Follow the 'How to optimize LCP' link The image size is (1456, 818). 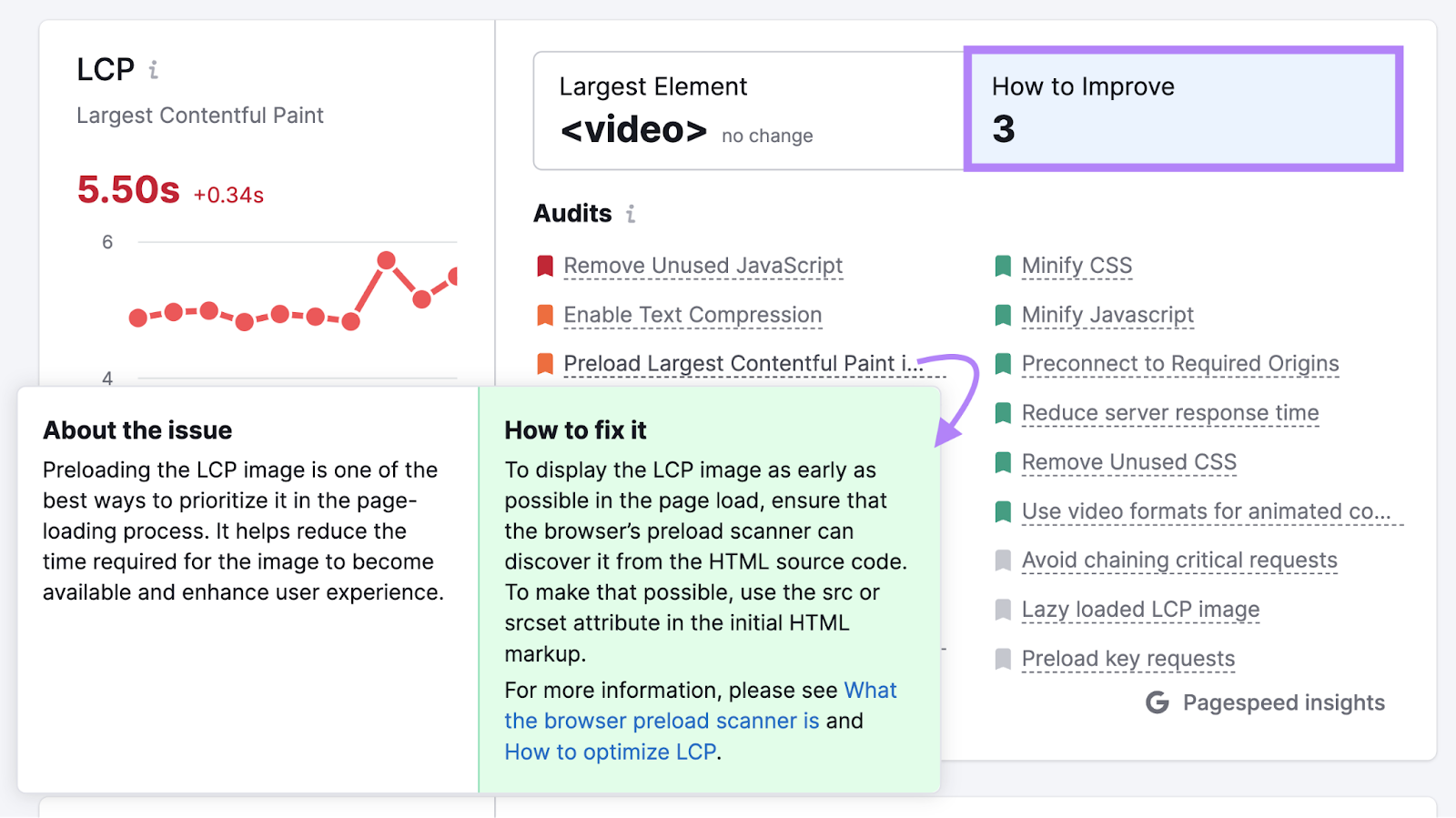611,752
